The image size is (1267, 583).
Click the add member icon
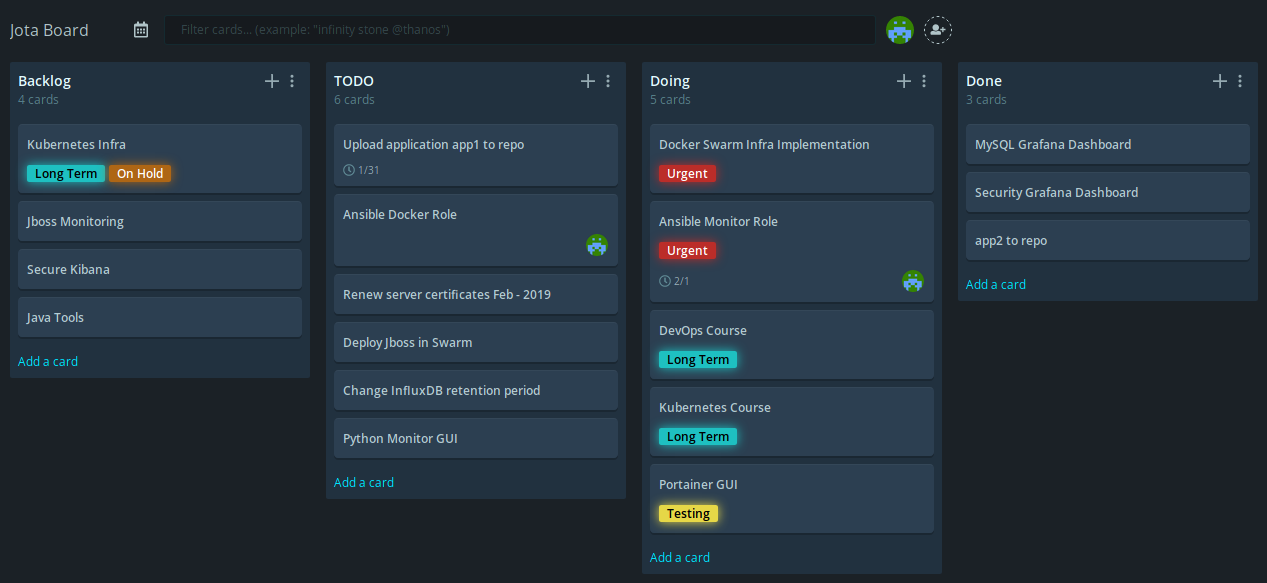937,30
